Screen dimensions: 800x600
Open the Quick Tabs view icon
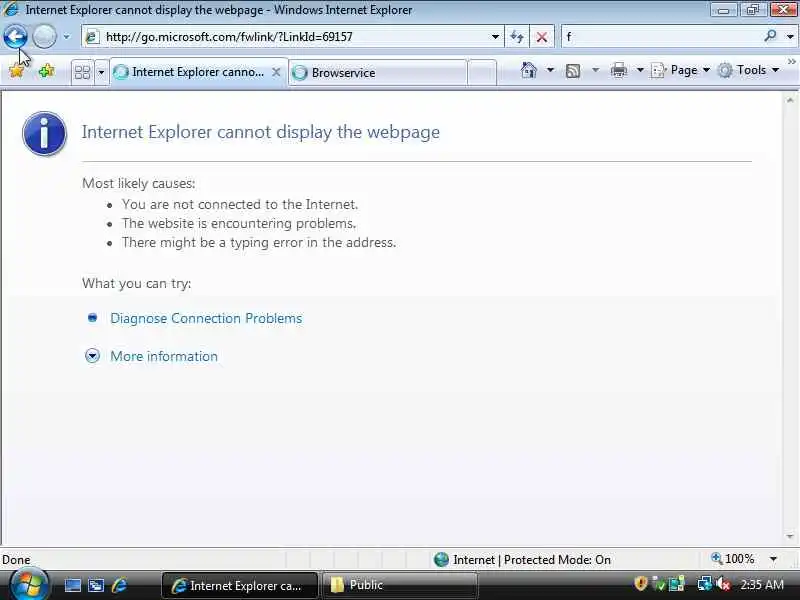tap(82, 72)
